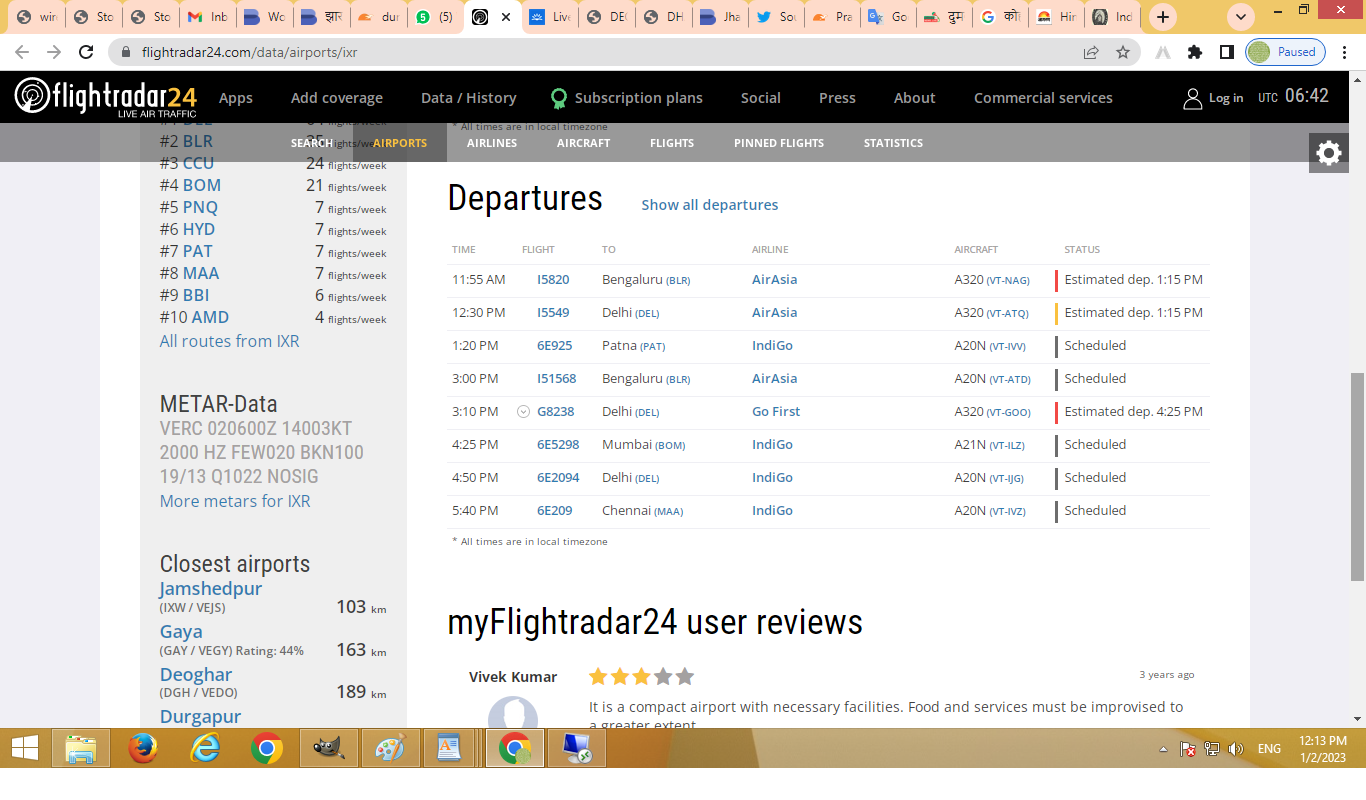Click the ENG language indicator in the taskbar

1269,749
